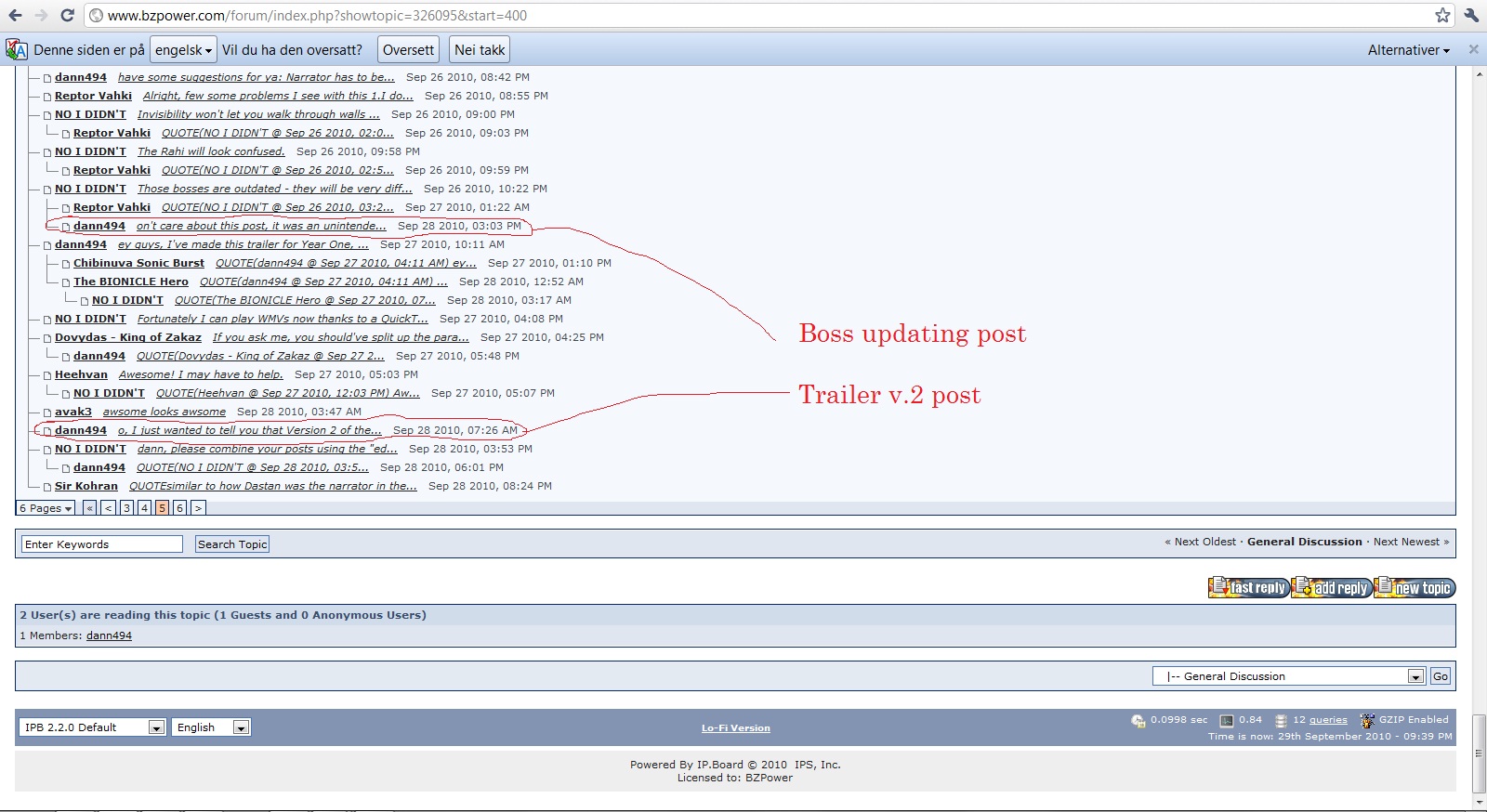Open the Next Newest topic link
The width and height of the screenshot is (1487, 812).
click(1406, 542)
